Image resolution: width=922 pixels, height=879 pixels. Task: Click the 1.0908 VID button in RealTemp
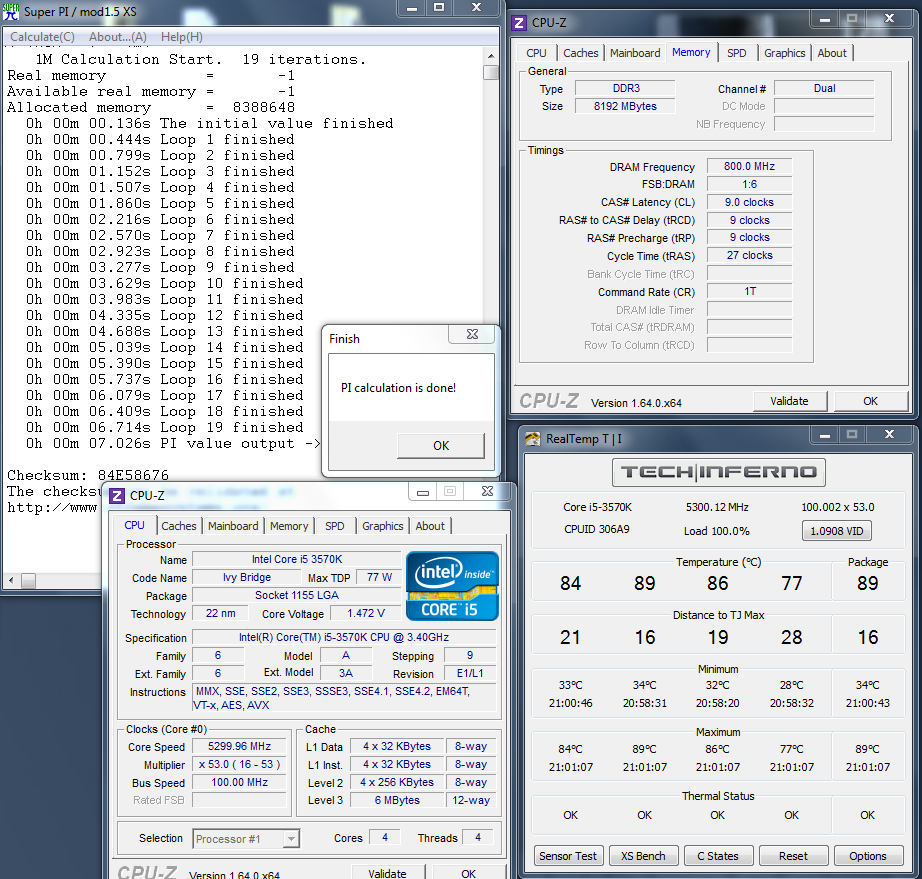(836, 531)
